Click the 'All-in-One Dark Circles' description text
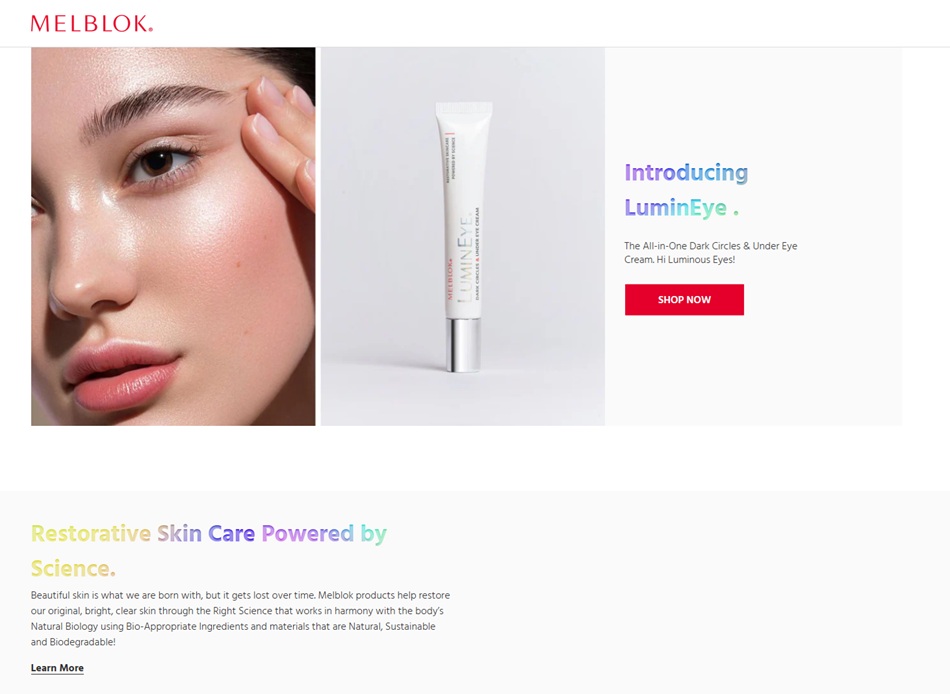This screenshot has height=694, width=950. coord(711,252)
